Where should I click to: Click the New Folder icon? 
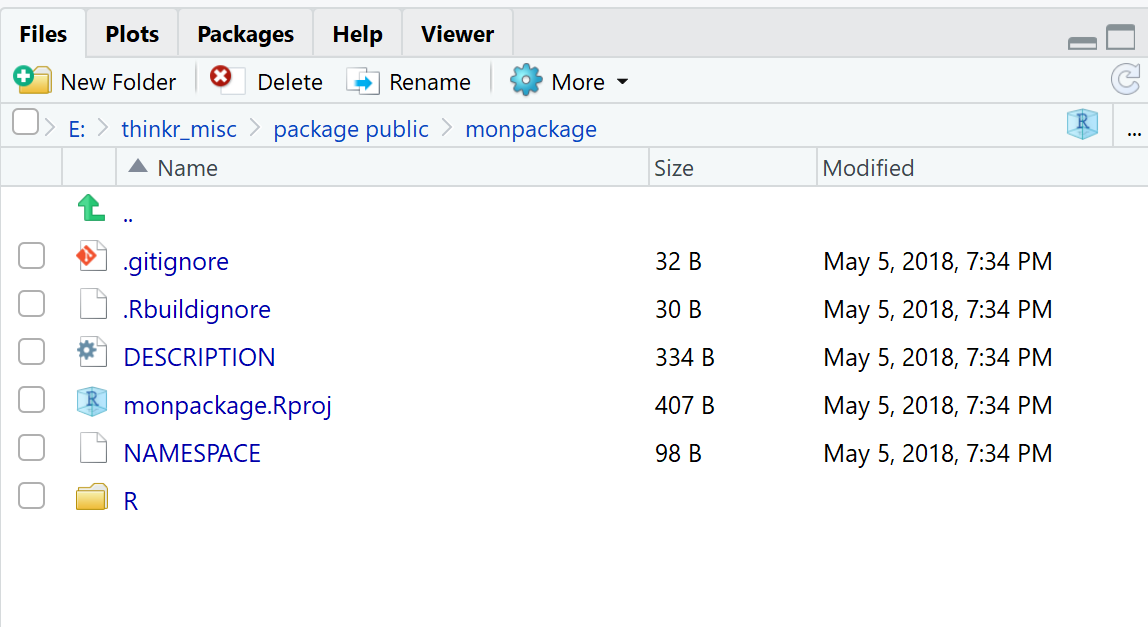coord(32,80)
